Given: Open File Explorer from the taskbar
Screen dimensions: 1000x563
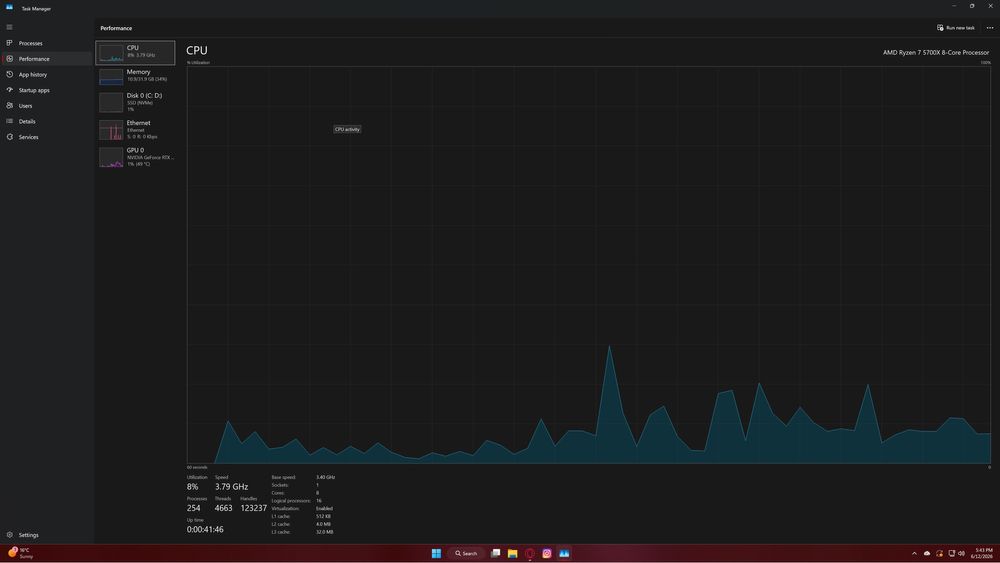Looking at the screenshot, I should click(x=512, y=553).
